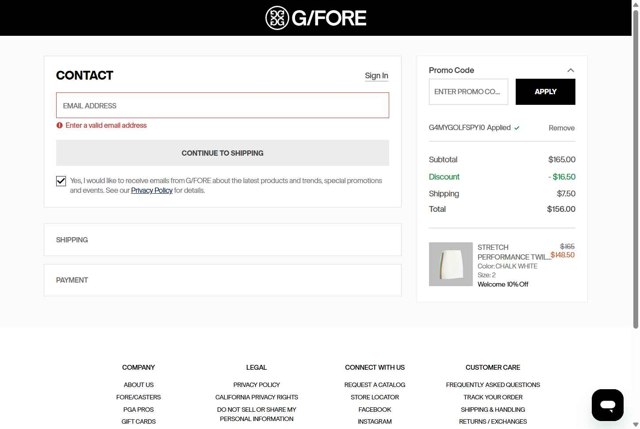640x429 pixels.
Task: Click into the Enter Promo Code field
Action: (x=468, y=92)
